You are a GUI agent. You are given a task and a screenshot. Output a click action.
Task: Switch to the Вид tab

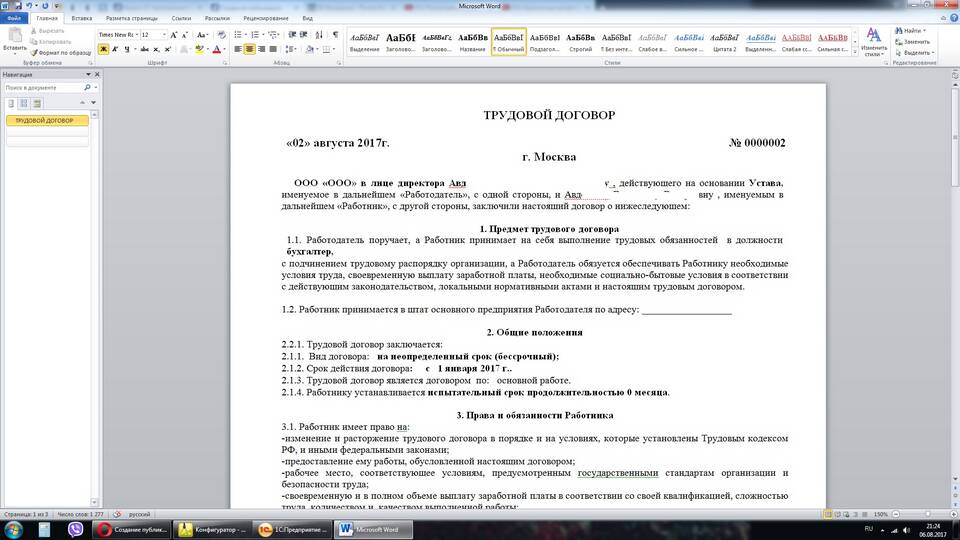tap(307, 18)
